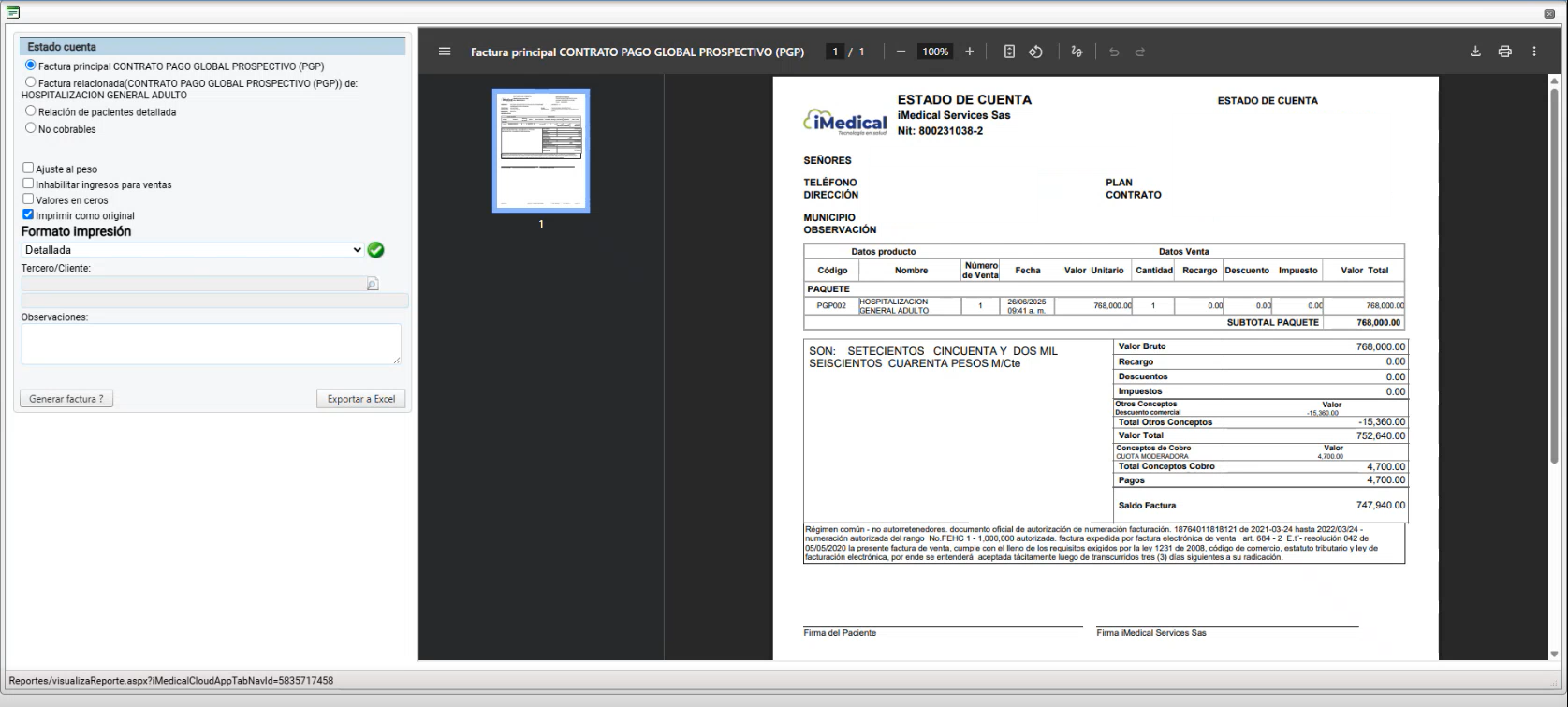Click the Estado cuenta panel header
The width and height of the screenshot is (1568, 707).
213,46
